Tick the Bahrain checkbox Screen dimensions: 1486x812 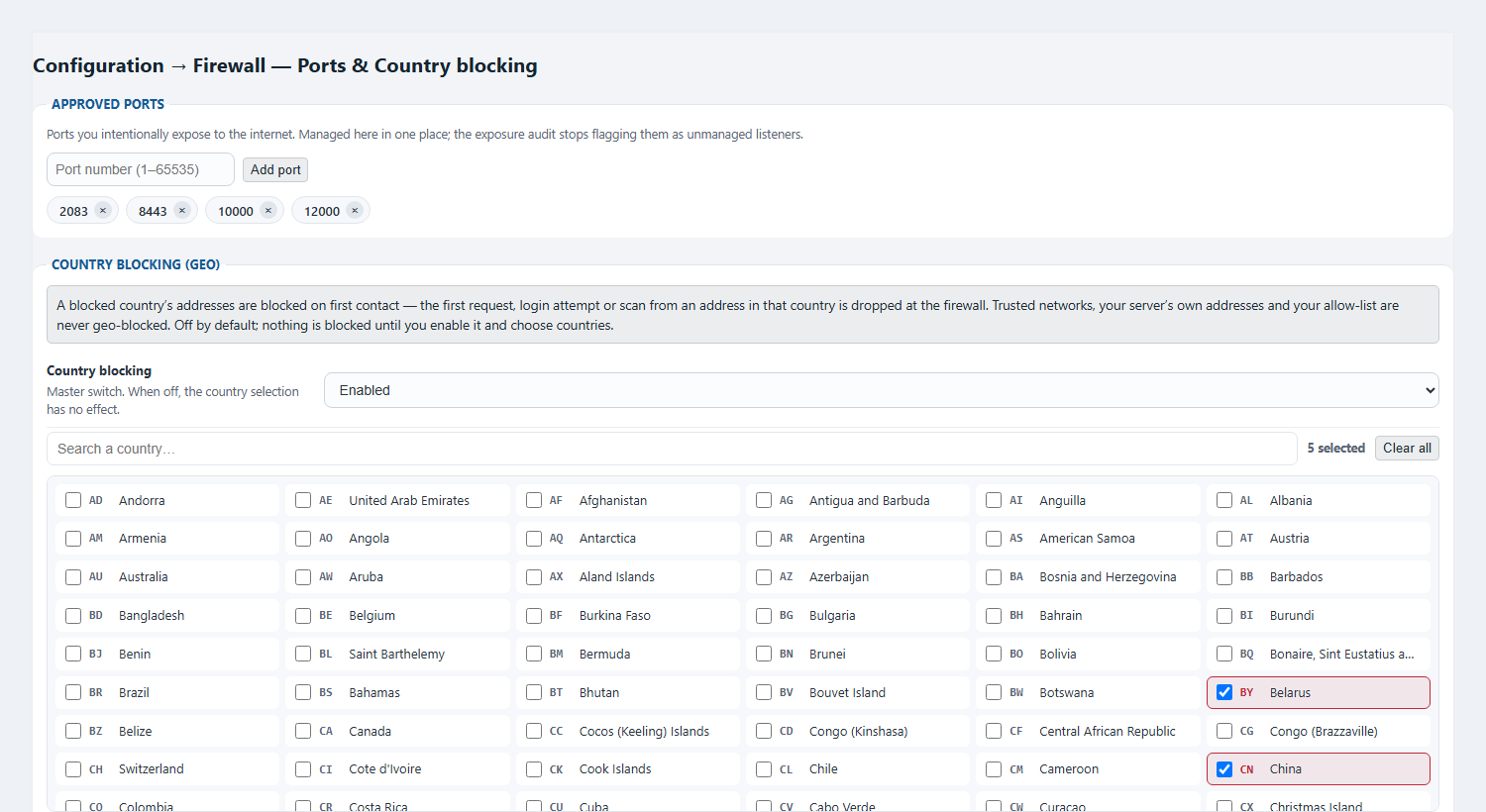click(x=994, y=615)
